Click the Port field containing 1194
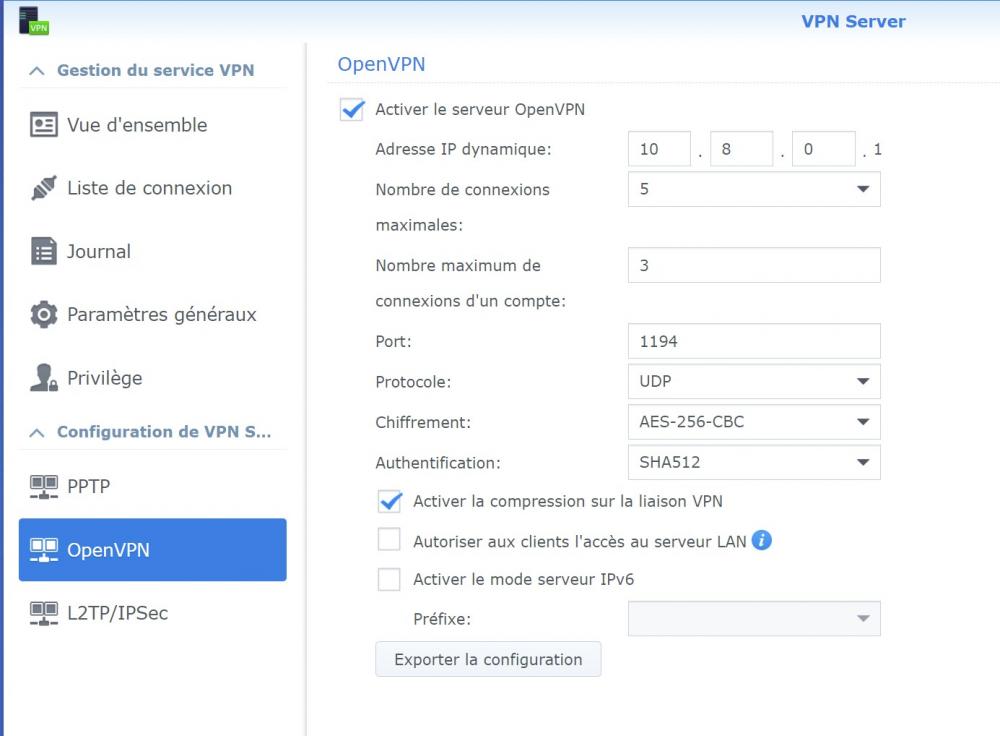 tap(754, 341)
